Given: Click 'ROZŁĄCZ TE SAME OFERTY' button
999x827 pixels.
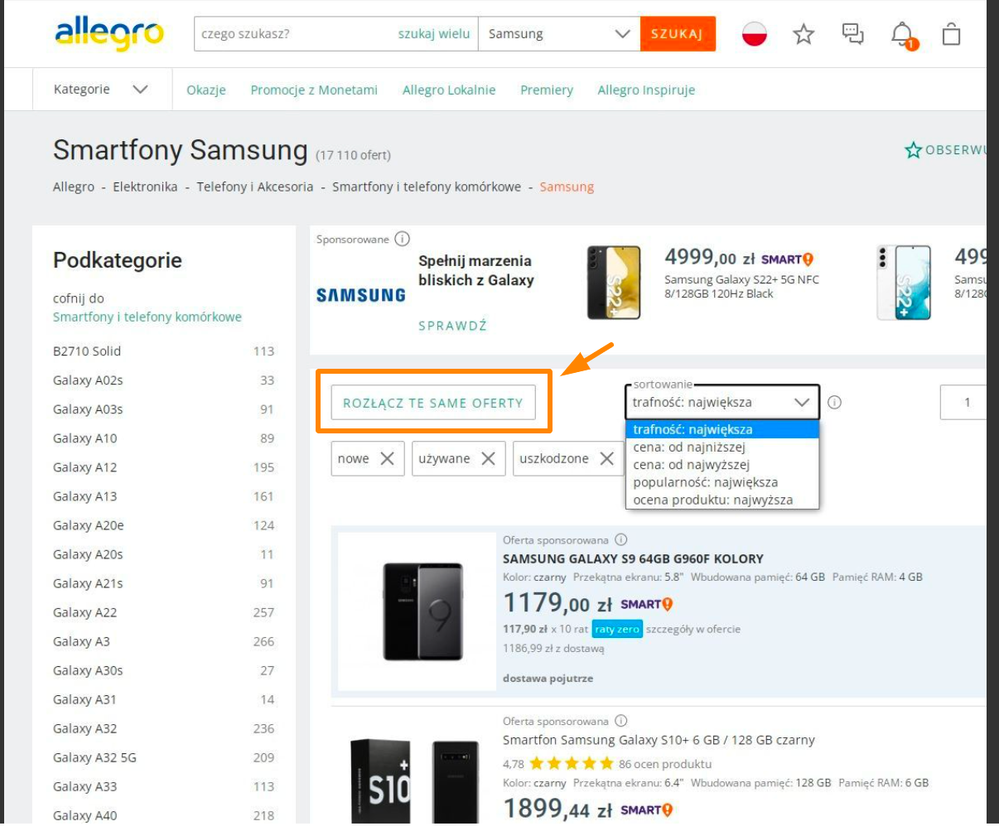Looking at the screenshot, I should [433, 403].
